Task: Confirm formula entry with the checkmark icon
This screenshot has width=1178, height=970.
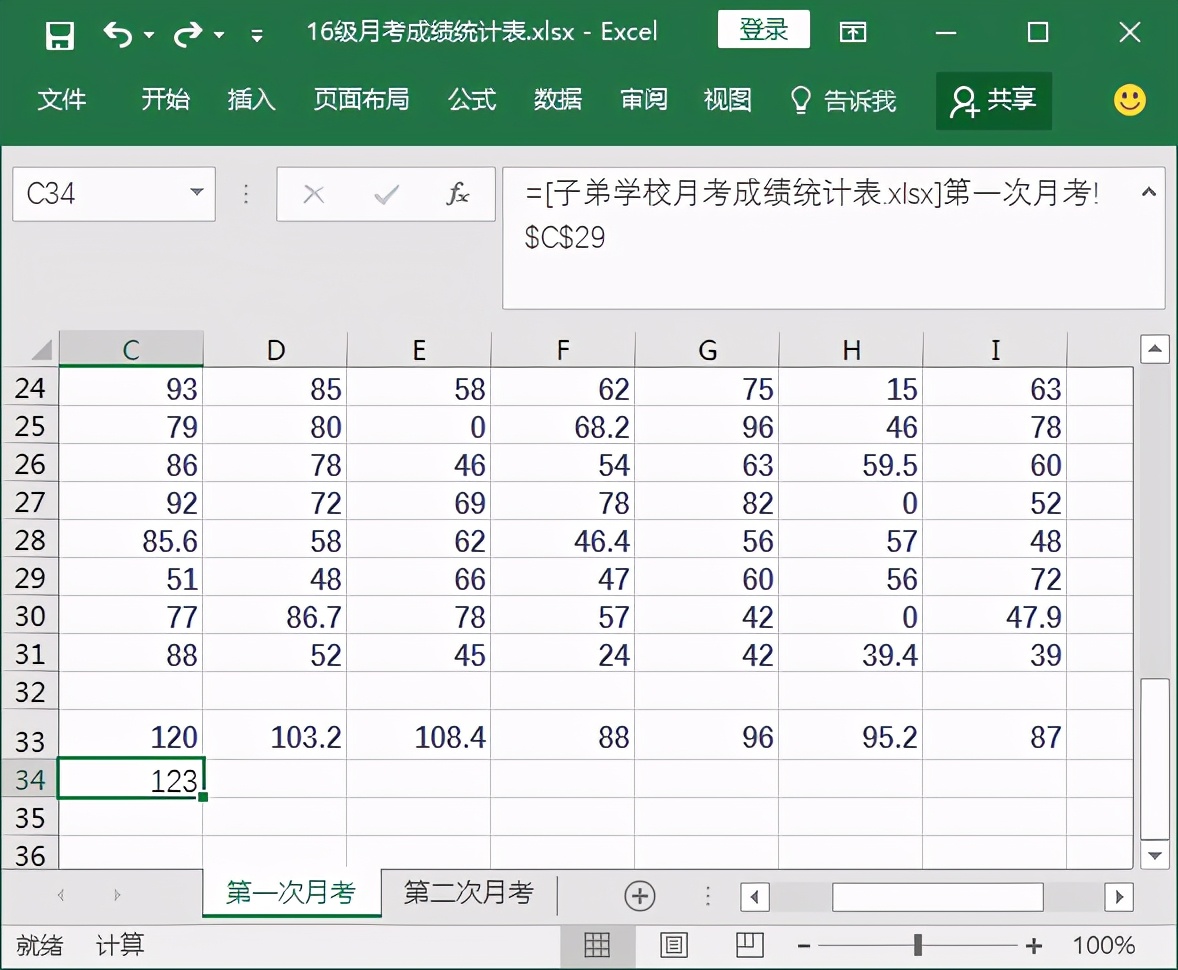Action: point(387,194)
